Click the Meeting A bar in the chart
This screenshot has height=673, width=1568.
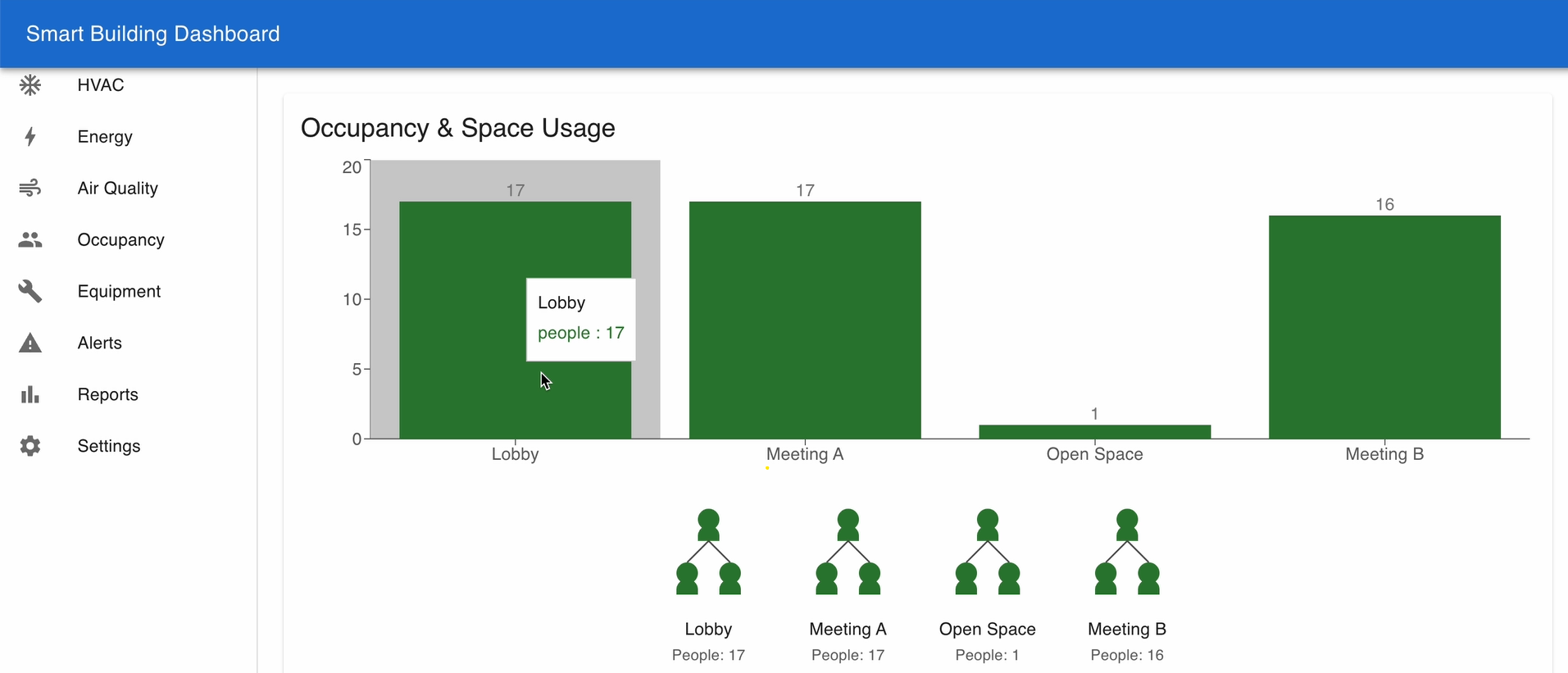pos(805,320)
